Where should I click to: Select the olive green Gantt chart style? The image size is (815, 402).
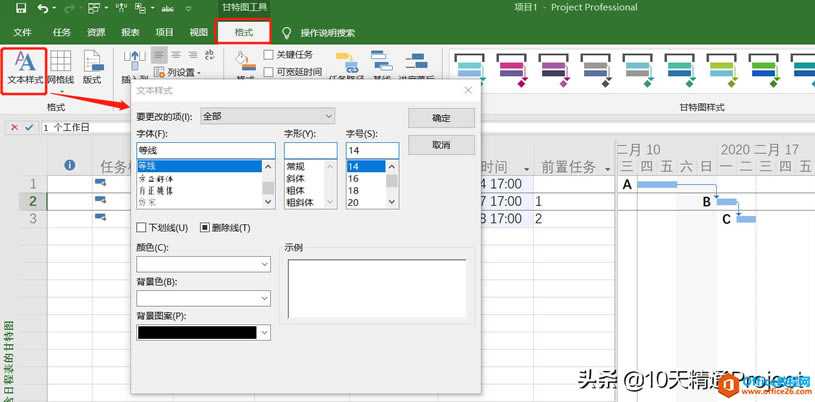[723, 70]
